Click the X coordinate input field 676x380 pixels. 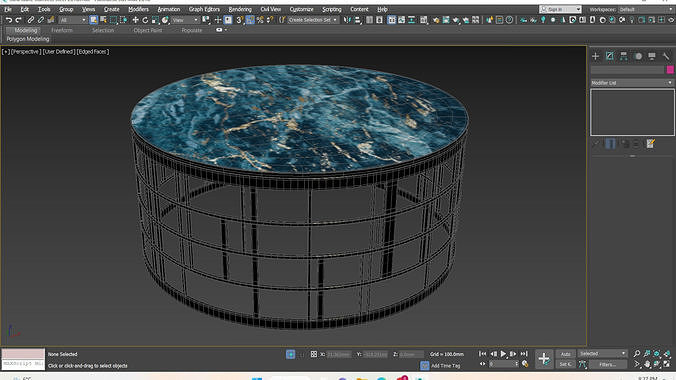tap(338, 354)
